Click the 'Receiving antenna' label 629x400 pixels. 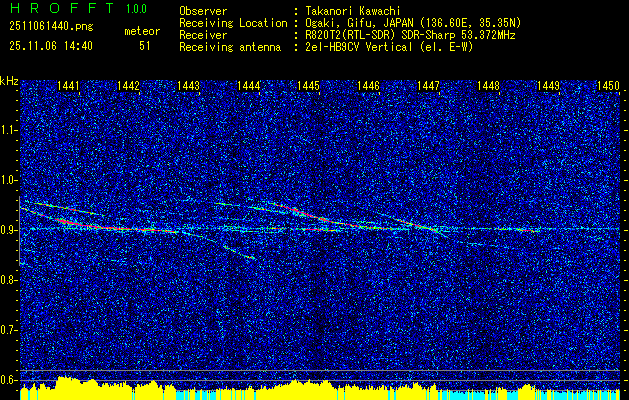coord(230,47)
